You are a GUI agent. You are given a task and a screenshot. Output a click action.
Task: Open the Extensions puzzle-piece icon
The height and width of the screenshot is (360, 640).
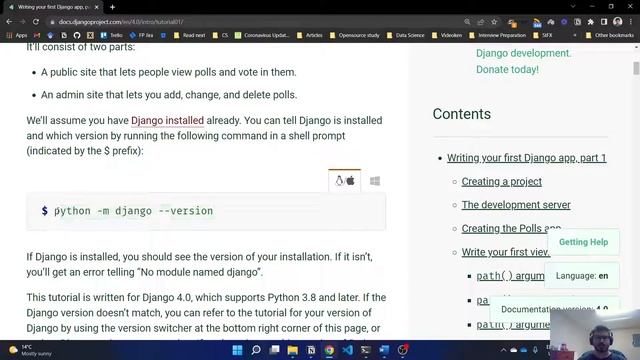pos(591,22)
